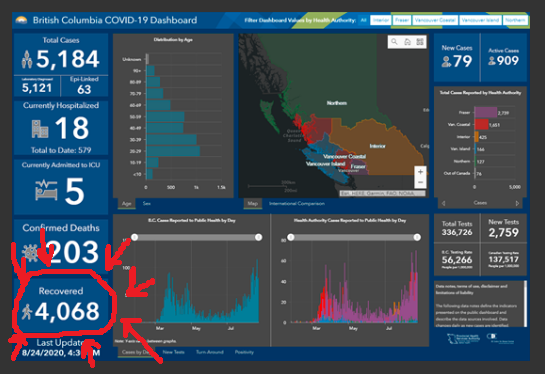Switch to the Sex tab
Screen dimensions: 545x374
(x=147, y=204)
